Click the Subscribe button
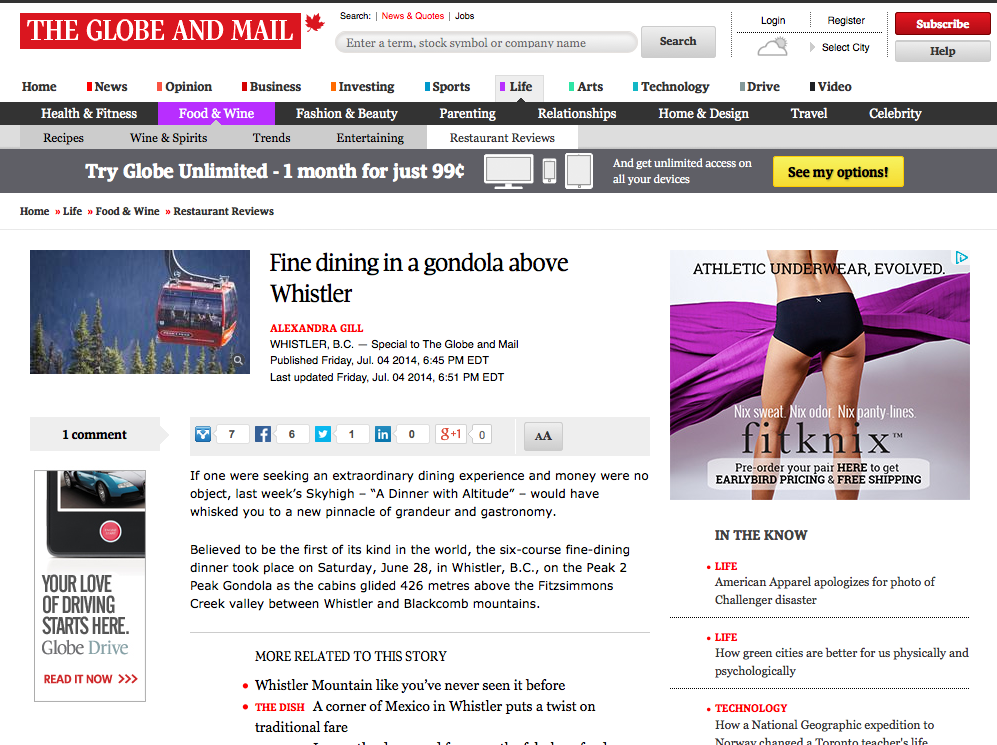Viewport: 997px width, 745px height. pos(942,24)
